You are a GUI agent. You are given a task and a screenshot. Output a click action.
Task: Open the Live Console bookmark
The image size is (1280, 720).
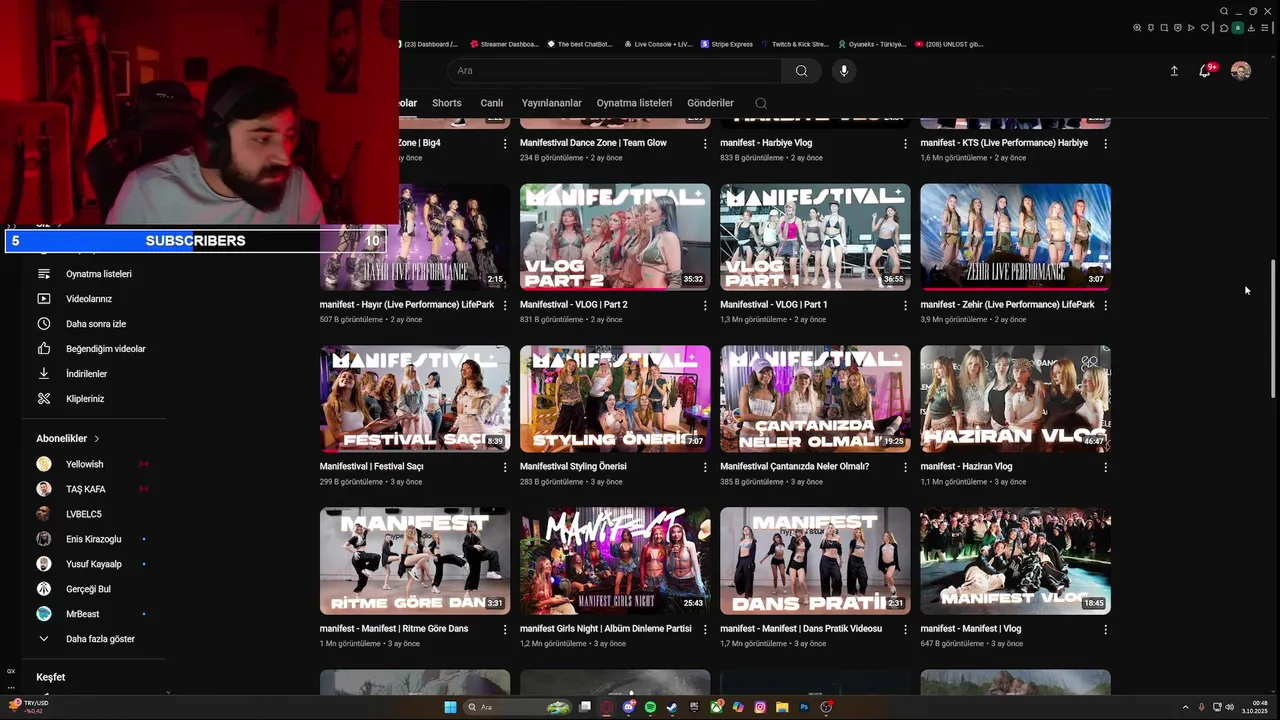[x=657, y=44]
